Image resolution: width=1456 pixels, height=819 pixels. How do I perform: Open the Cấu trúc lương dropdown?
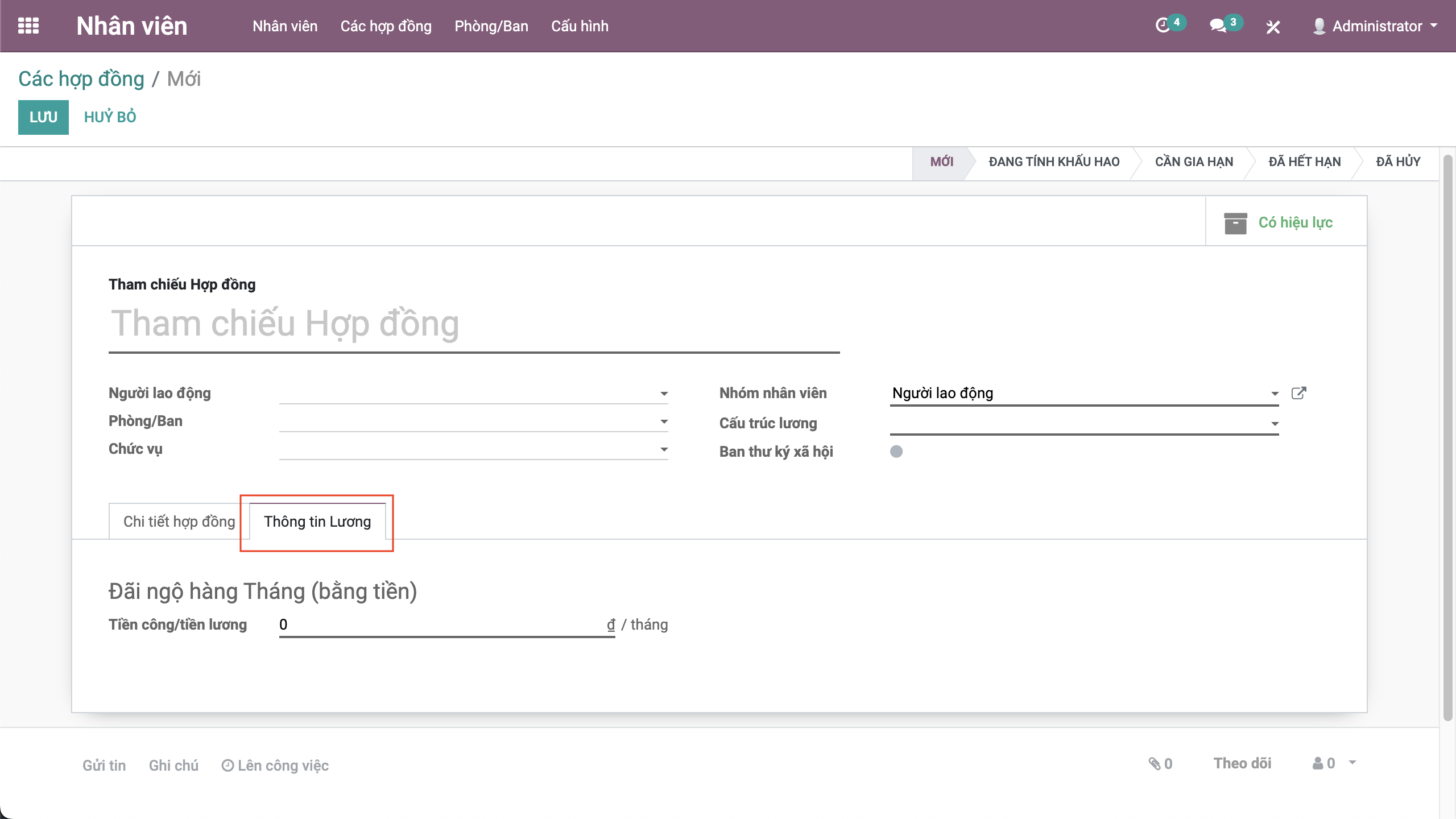1275,424
